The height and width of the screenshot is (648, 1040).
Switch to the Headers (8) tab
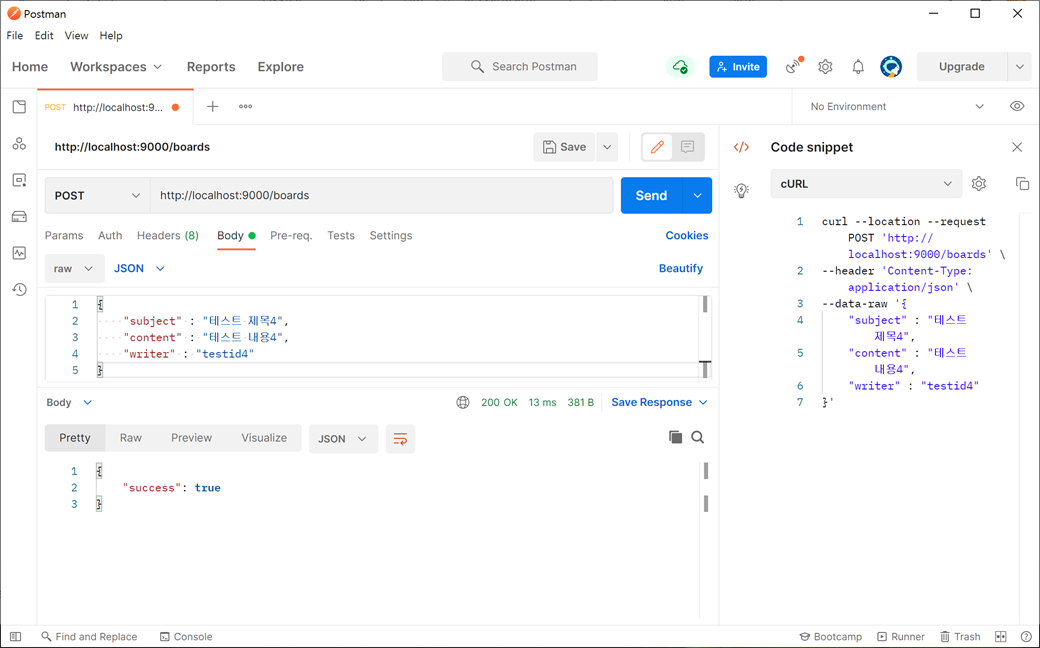coord(168,235)
